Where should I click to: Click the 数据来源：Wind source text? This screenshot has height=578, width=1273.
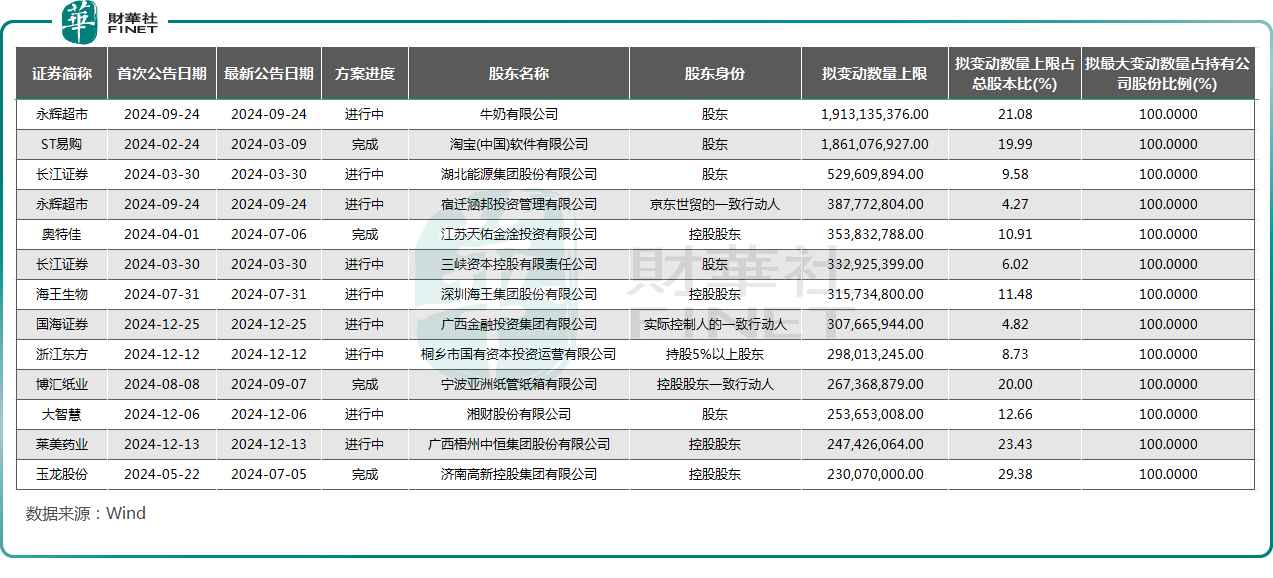click(86, 514)
